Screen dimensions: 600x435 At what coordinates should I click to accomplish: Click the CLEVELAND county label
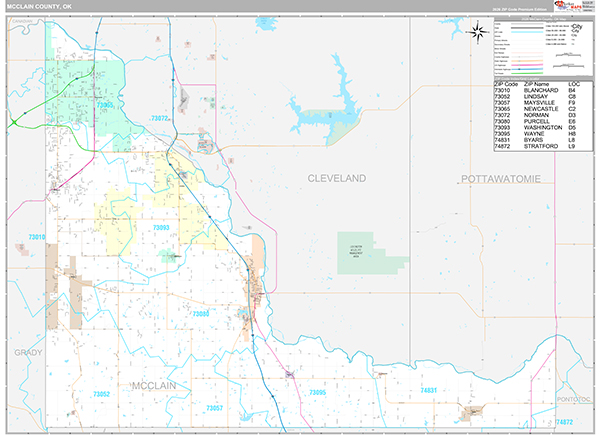coord(336,177)
